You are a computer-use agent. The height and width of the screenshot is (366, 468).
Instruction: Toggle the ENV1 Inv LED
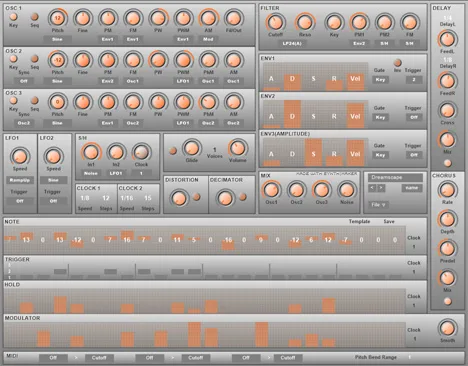(397, 63)
